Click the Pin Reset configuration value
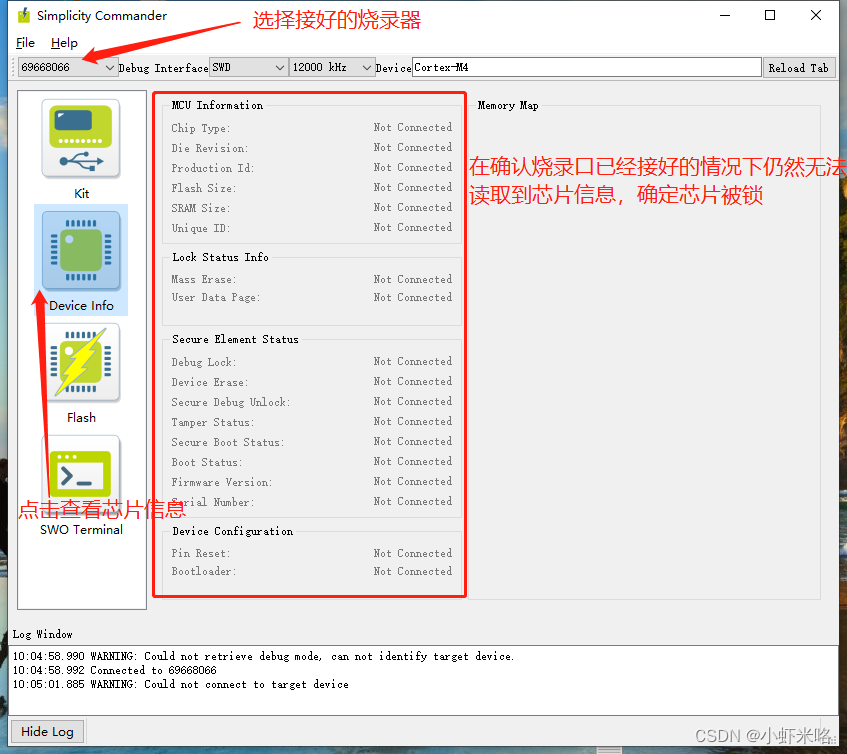Image resolution: width=847 pixels, height=754 pixels. pos(413,553)
